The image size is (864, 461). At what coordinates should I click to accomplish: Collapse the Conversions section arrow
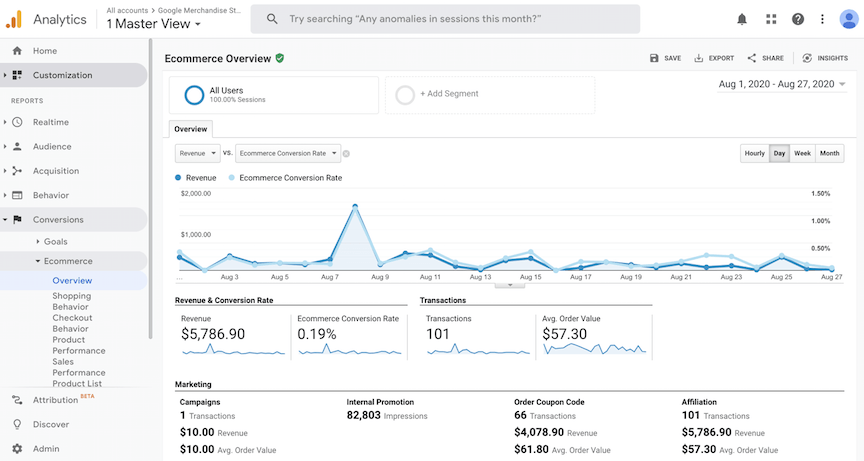[x=4, y=219]
